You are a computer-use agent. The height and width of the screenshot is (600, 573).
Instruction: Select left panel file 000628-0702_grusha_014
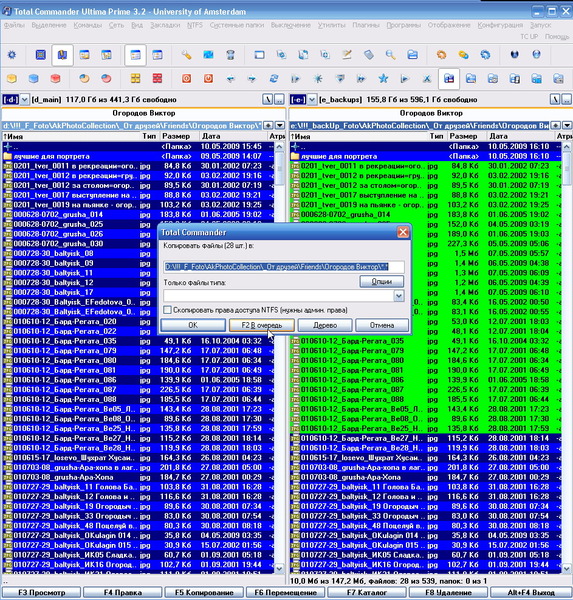pos(138,215)
